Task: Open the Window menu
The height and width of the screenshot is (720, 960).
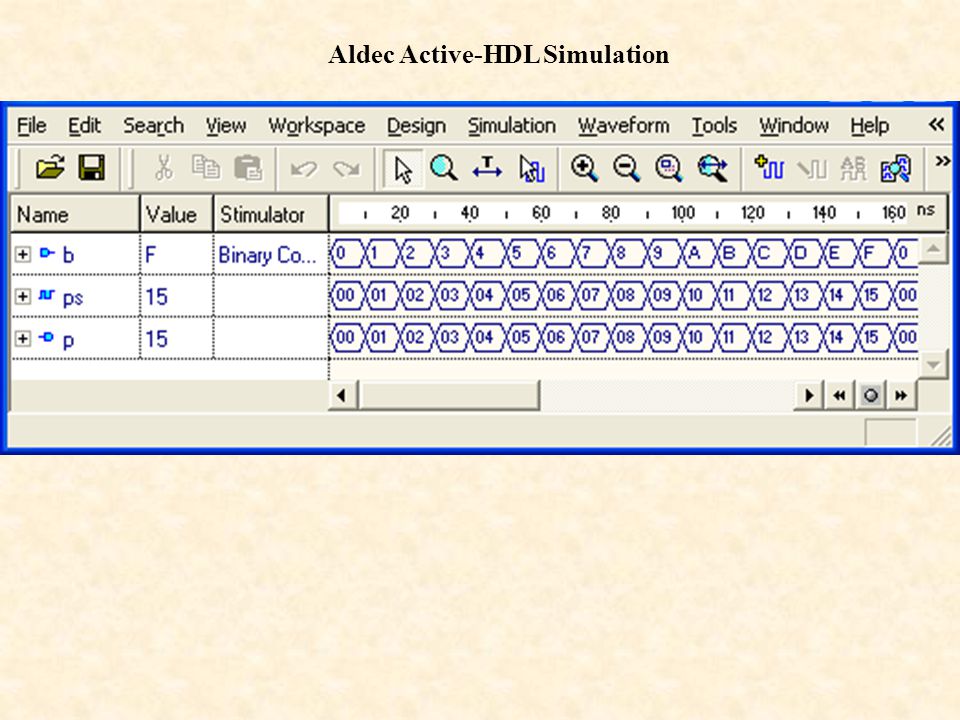Action: point(794,126)
